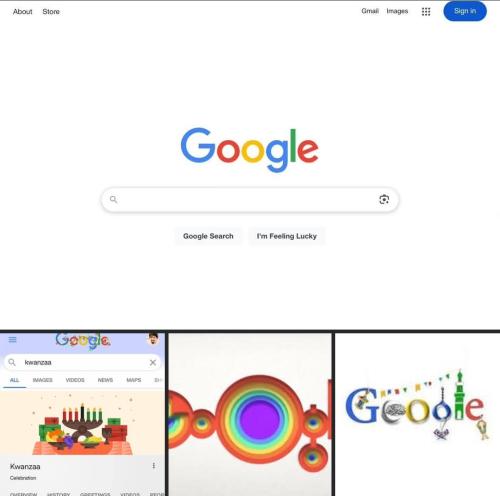Open the Store link

[51, 12]
